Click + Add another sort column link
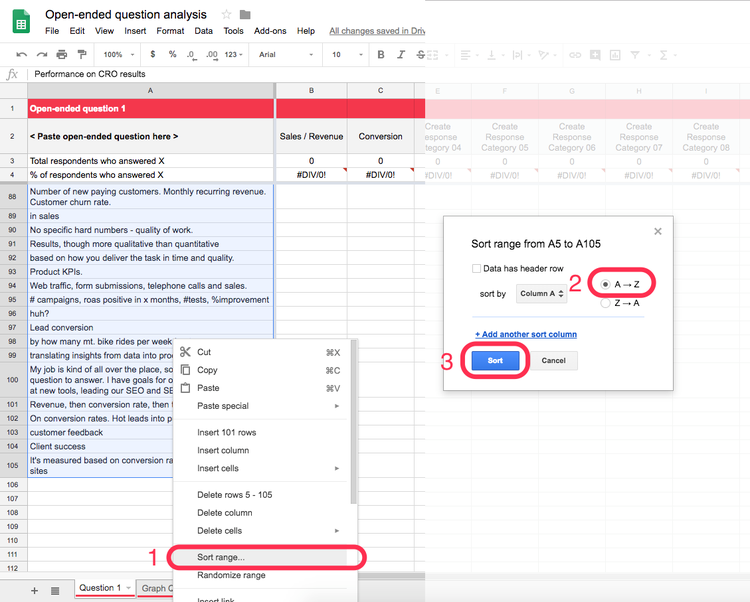This screenshot has width=750, height=602. pos(526,334)
